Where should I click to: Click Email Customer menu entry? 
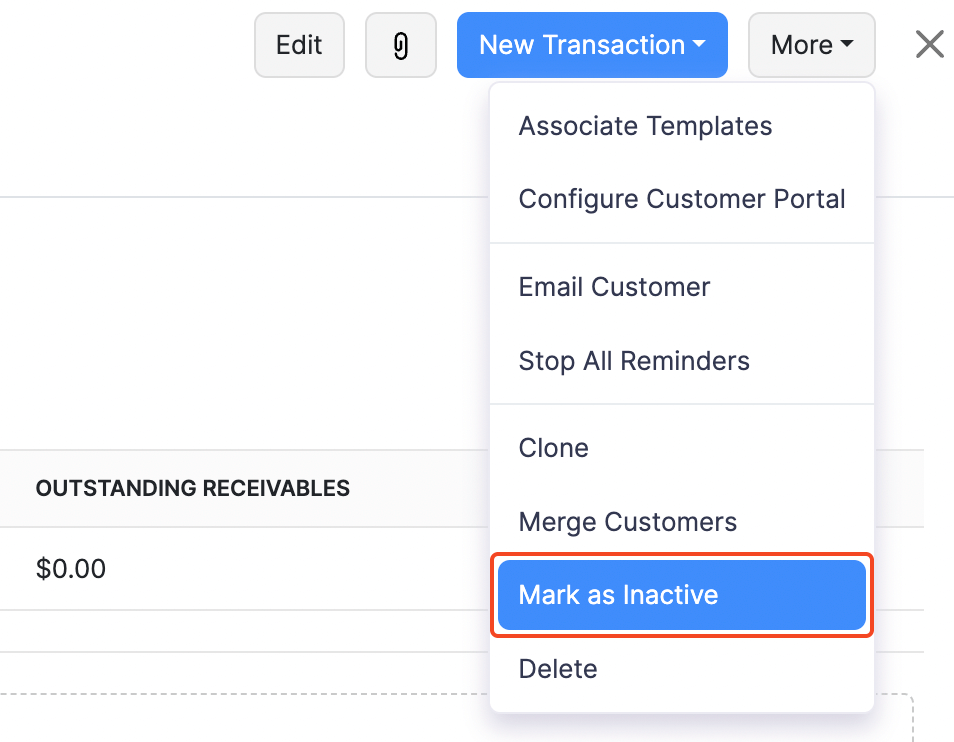click(x=614, y=287)
